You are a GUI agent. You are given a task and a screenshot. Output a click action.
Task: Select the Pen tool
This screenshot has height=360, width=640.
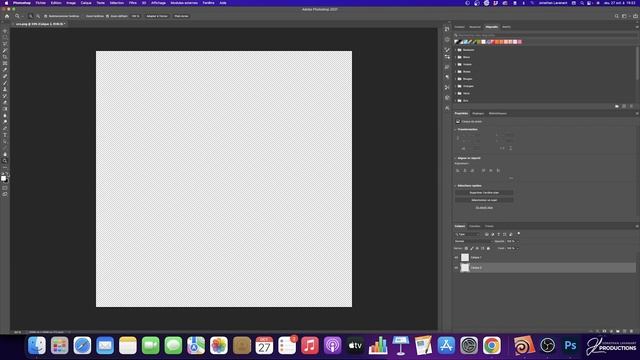5,128
